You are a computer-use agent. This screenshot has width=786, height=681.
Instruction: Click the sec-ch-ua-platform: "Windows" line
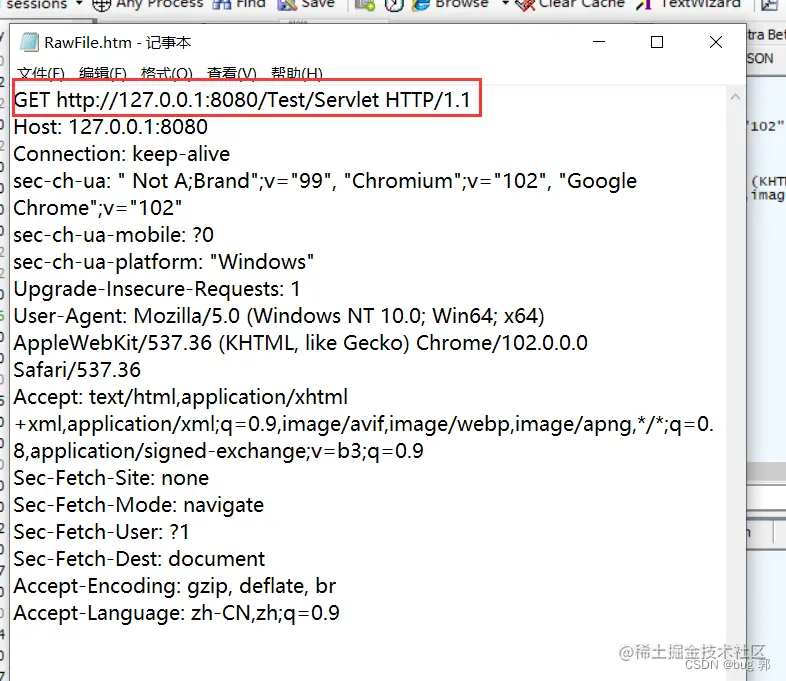(x=163, y=262)
